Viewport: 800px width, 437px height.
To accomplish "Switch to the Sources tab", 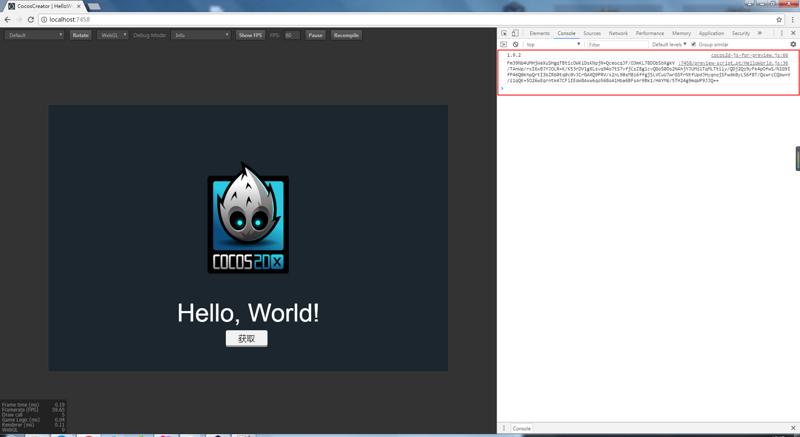I will (x=592, y=33).
